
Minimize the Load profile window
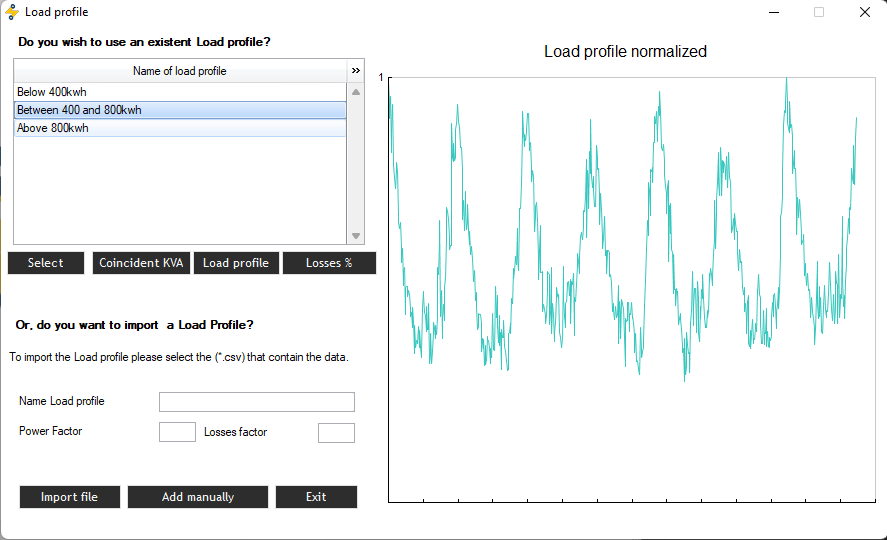774,12
